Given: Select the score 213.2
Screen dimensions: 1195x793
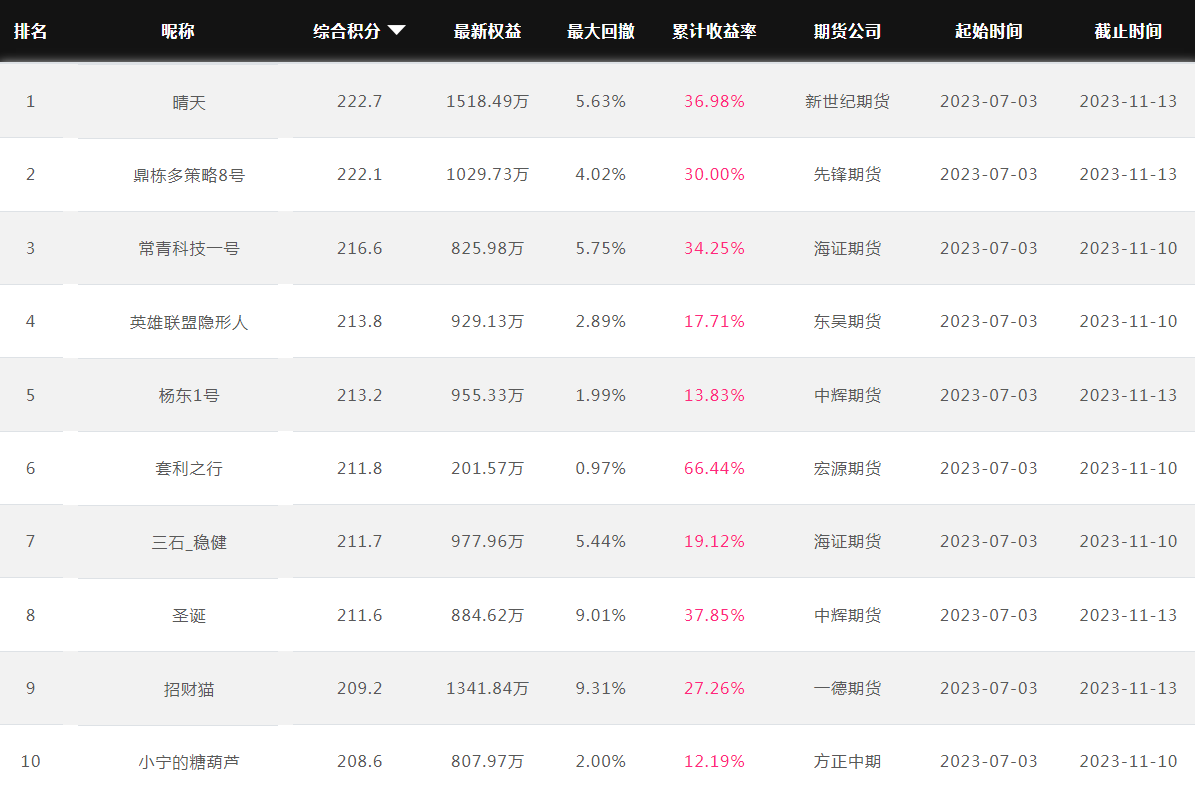Looking at the screenshot, I should click(x=360, y=395).
